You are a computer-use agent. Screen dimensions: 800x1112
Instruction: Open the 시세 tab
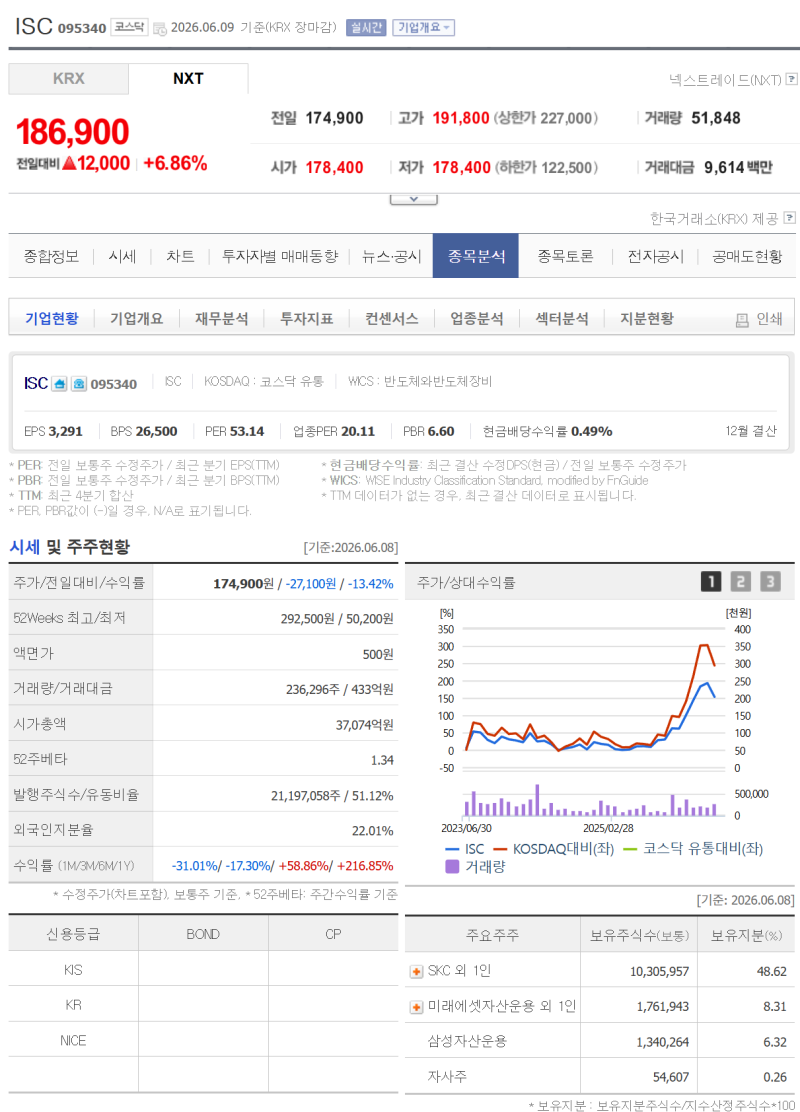coord(122,256)
